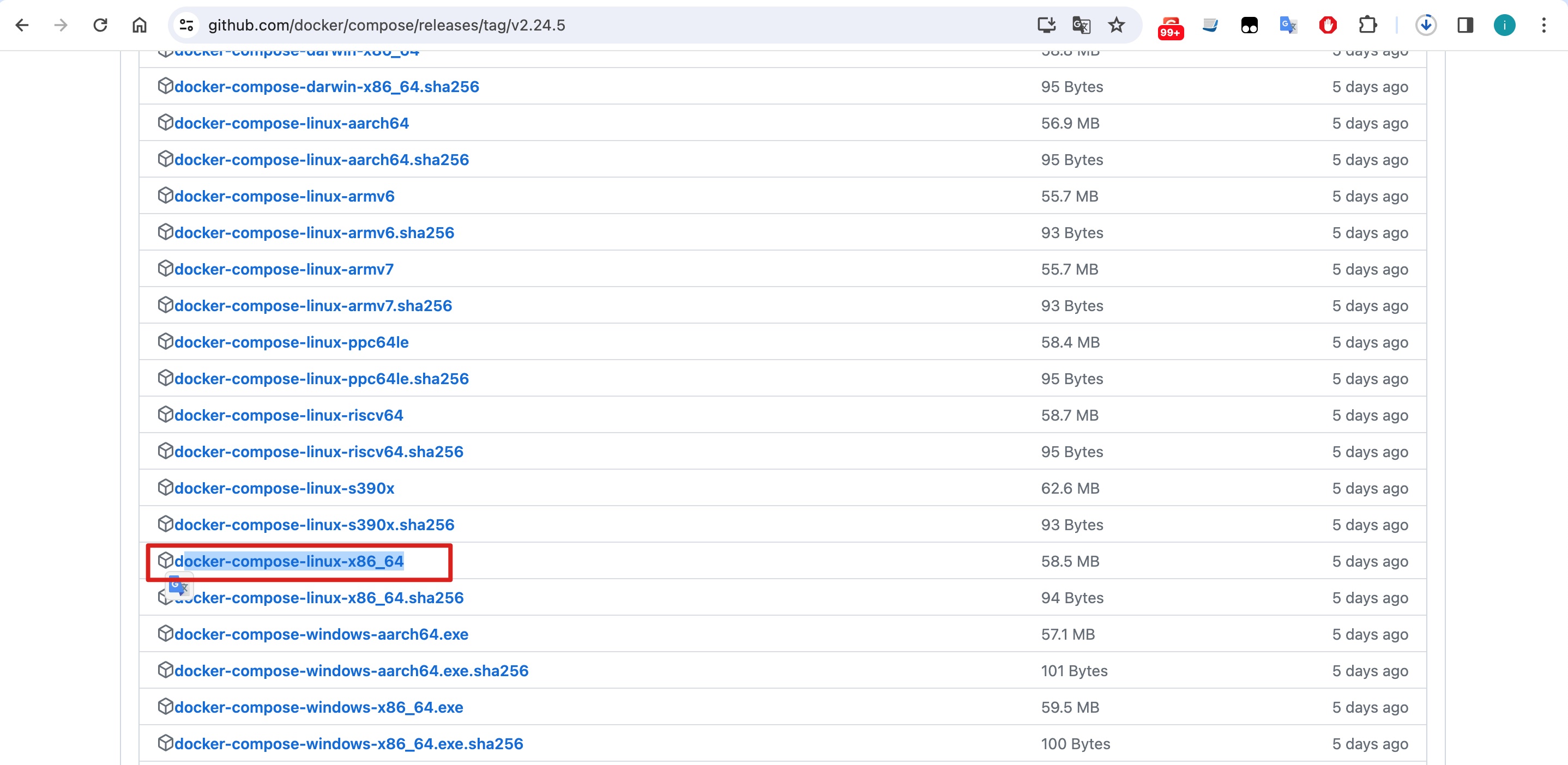
Task: Click the floating translate popup icon
Action: tap(178, 586)
